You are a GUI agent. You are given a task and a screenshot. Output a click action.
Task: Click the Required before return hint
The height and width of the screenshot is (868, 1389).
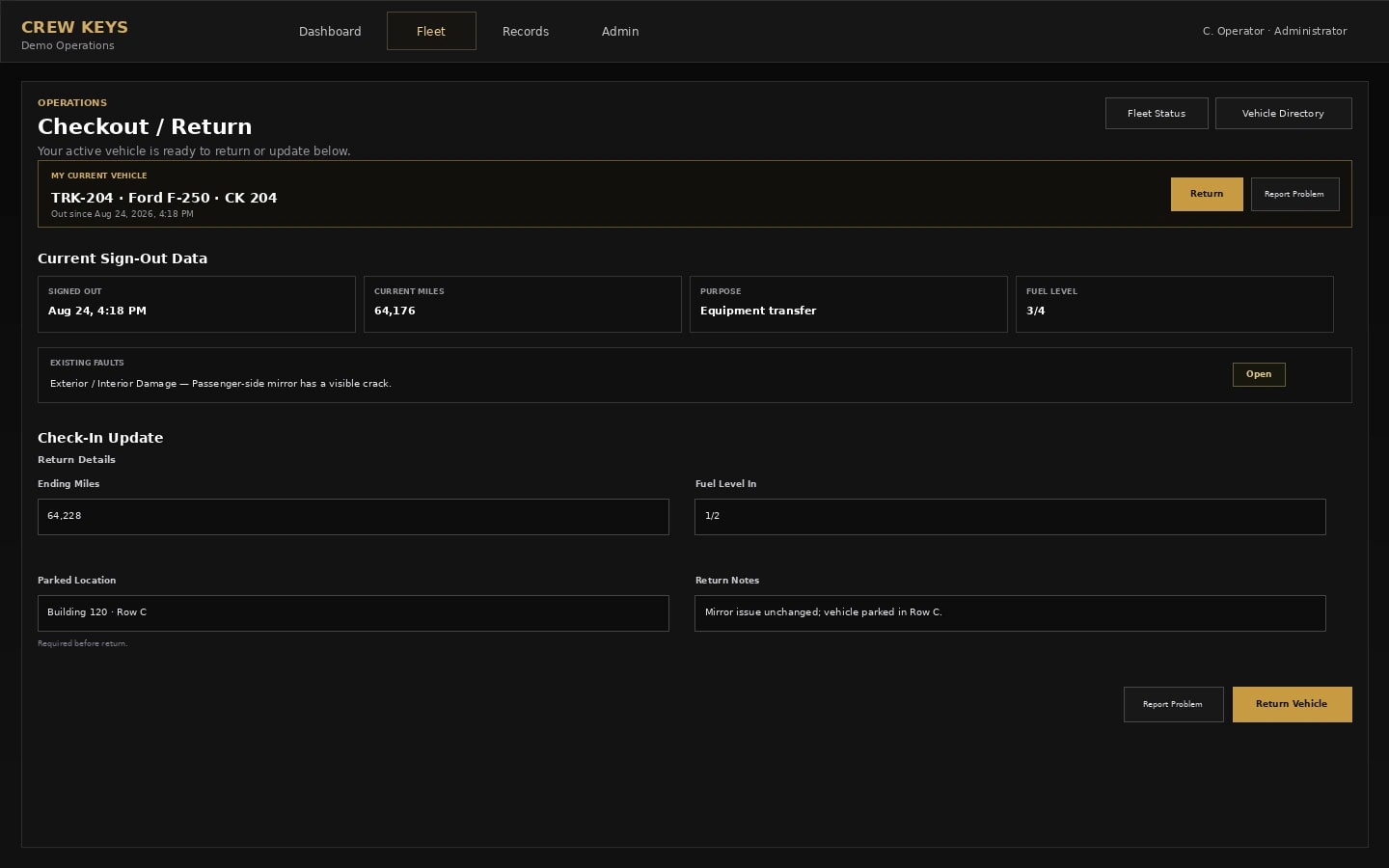pos(82,643)
